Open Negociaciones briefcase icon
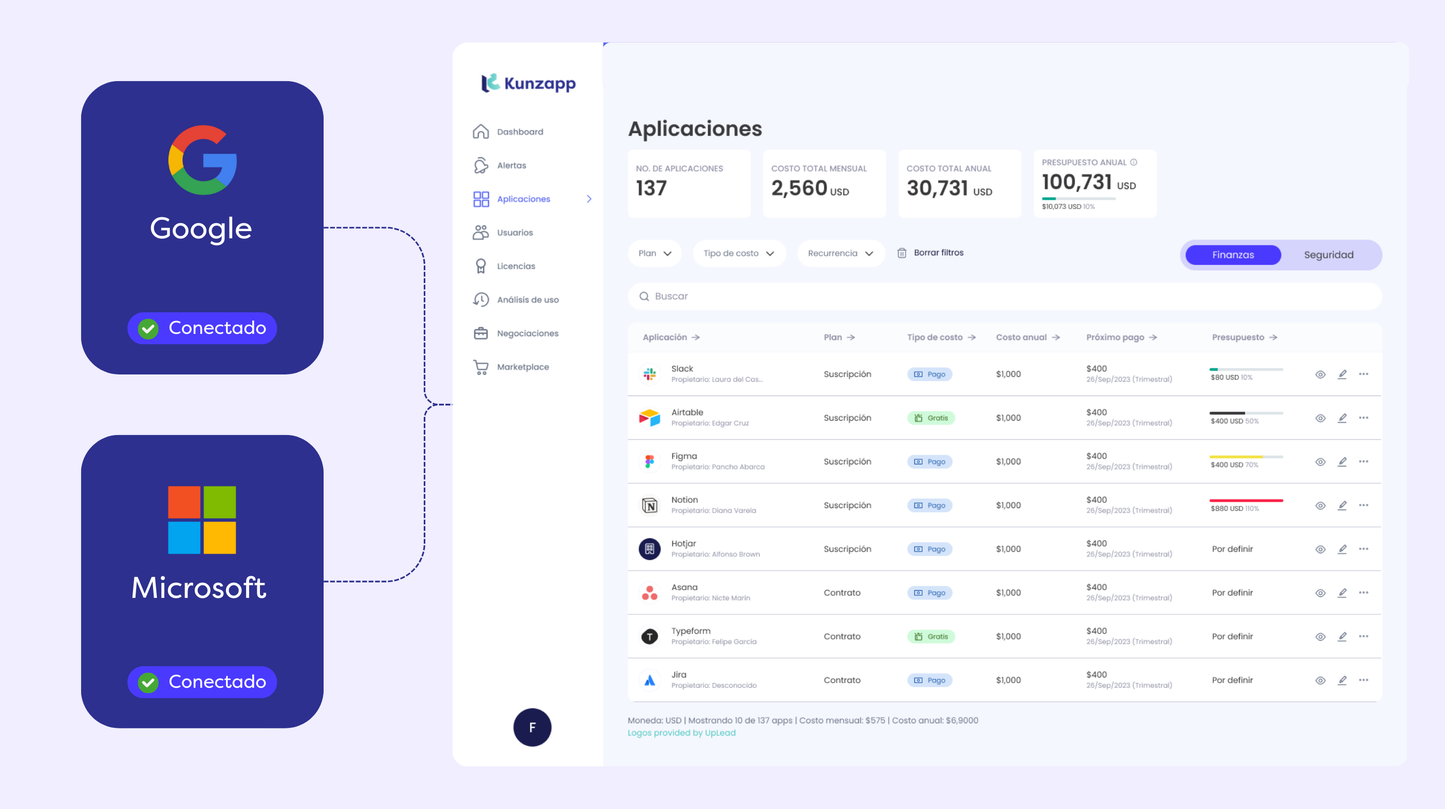This screenshot has width=1445, height=809. 481,333
